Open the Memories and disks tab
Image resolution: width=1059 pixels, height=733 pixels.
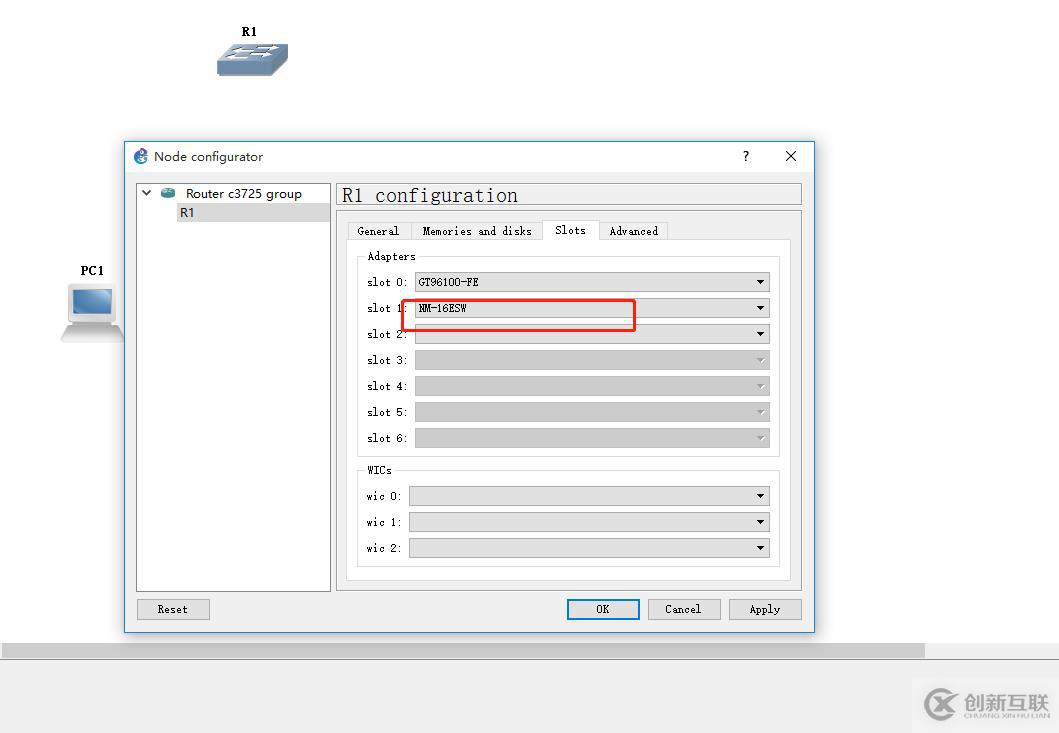[x=477, y=231]
